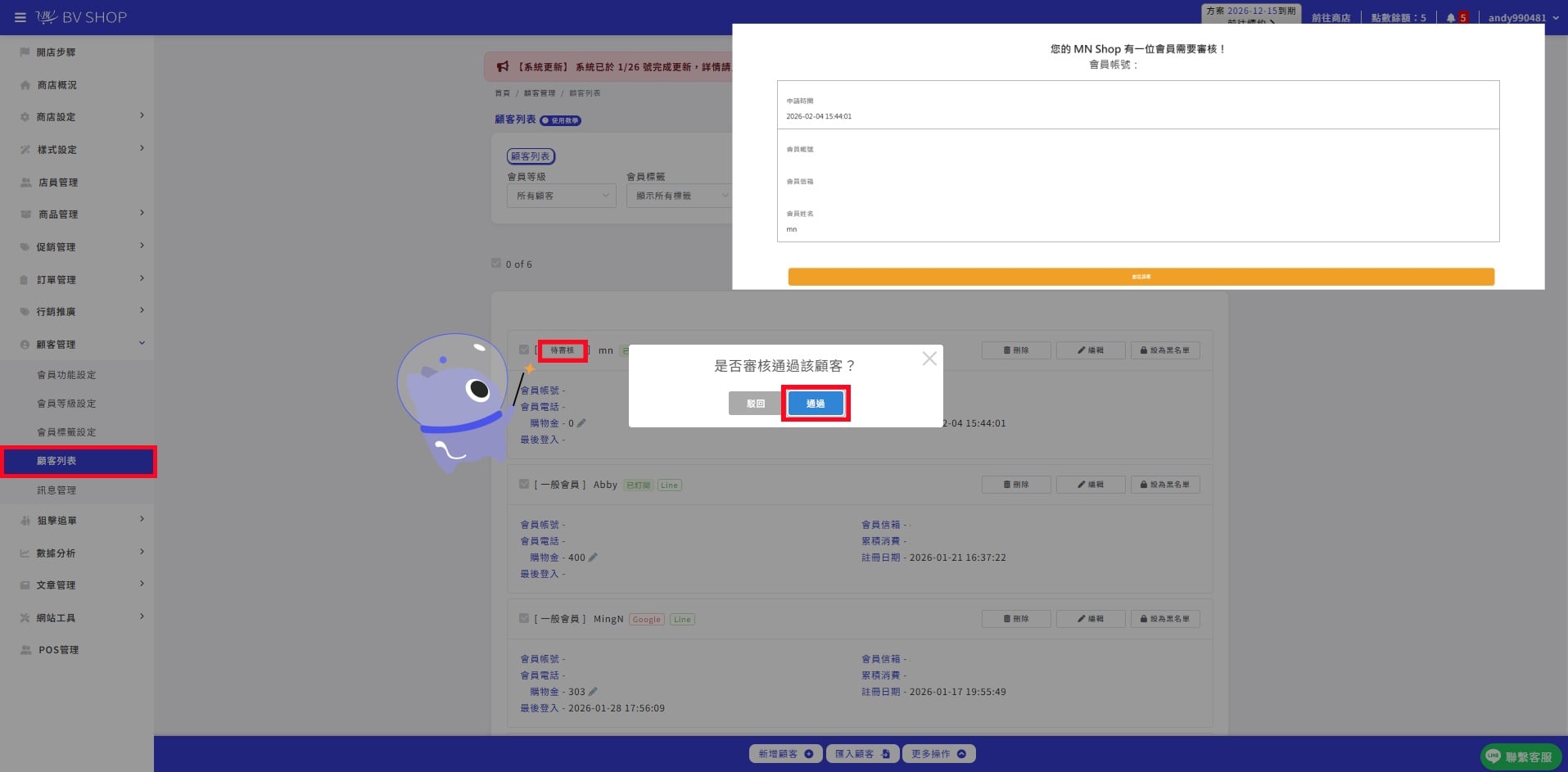Open the notification bell icon
Image resolution: width=1568 pixels, height=772 pixels.
click(x=1451, y=17)
